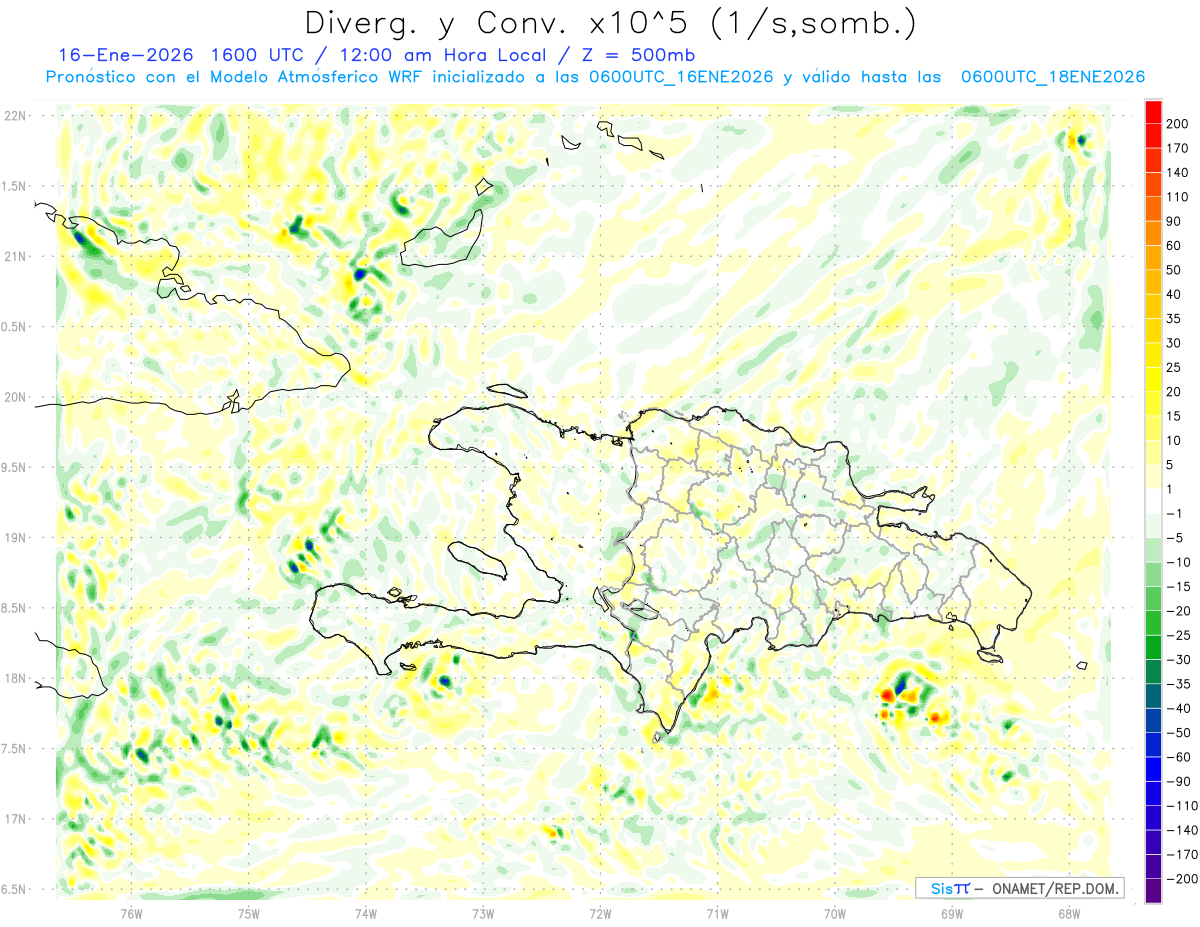Click the '0600UTC_18ENE2026' validity timestamp
The width and height of the screenshot is (1200, 927).
click(x=1052, y=77)
